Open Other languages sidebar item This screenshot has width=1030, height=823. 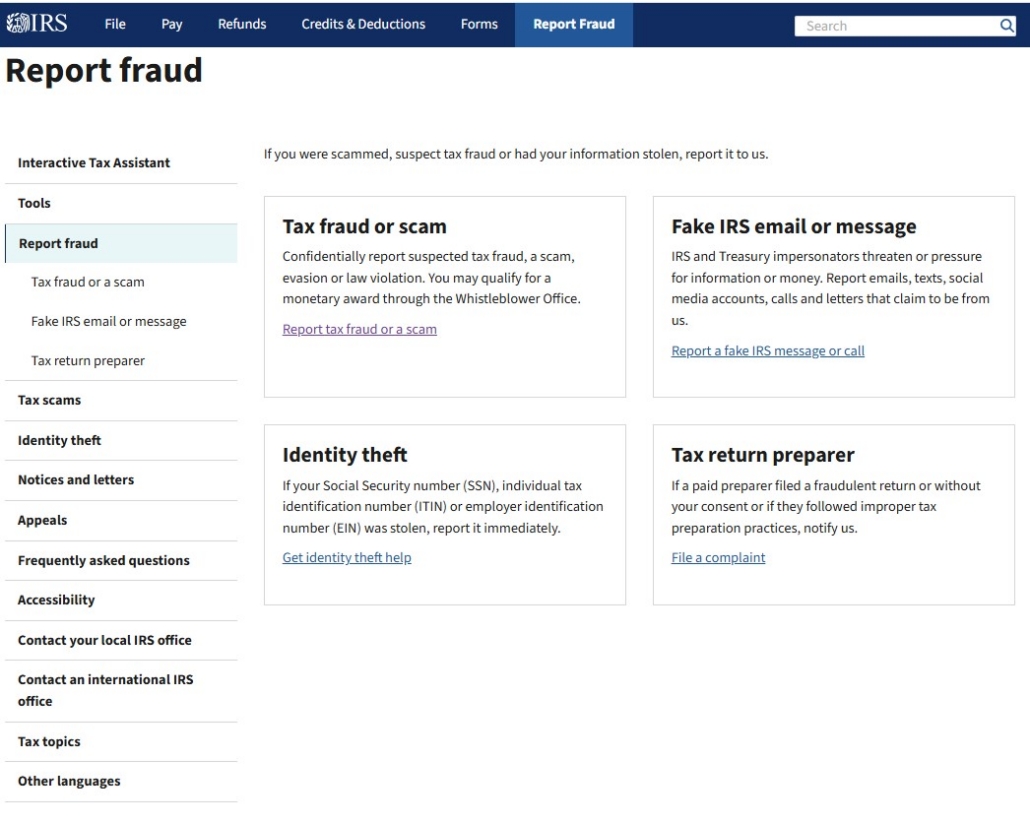pyautogui.click(x=69, y=781)
